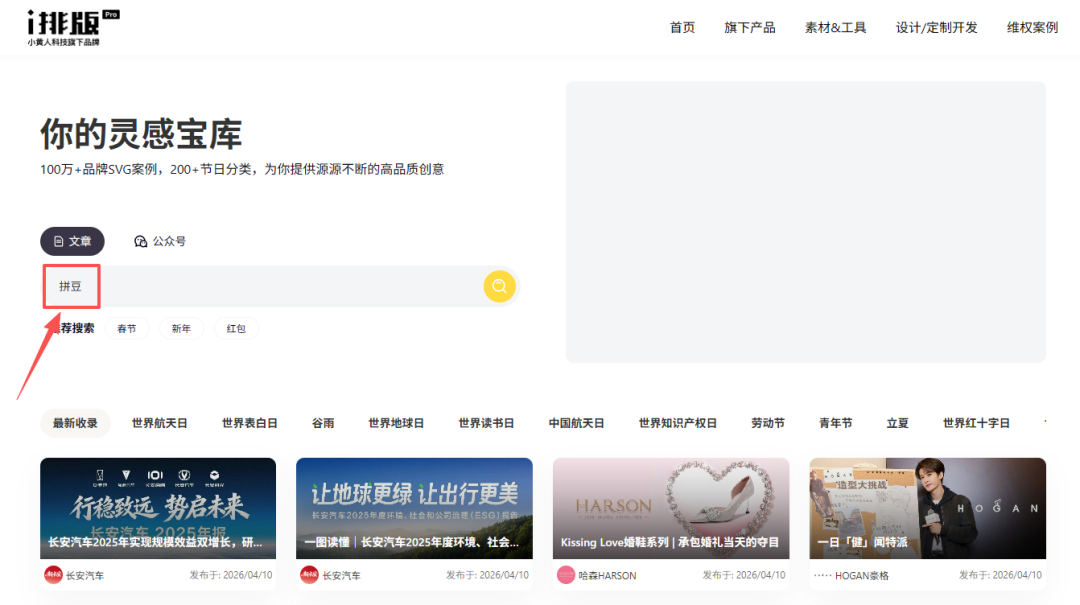The height and width of the screenshot is (605, 1080).
Task: Select the 中国航天日 category
Action: coord(577,423)
